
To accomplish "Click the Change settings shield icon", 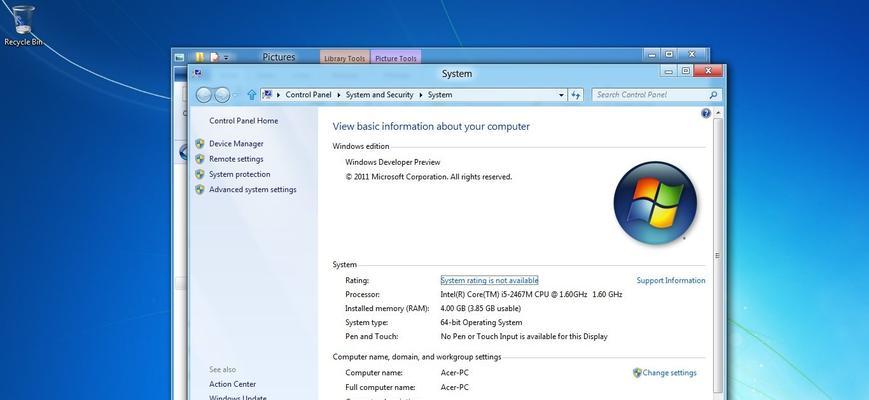I will point(637,373).
